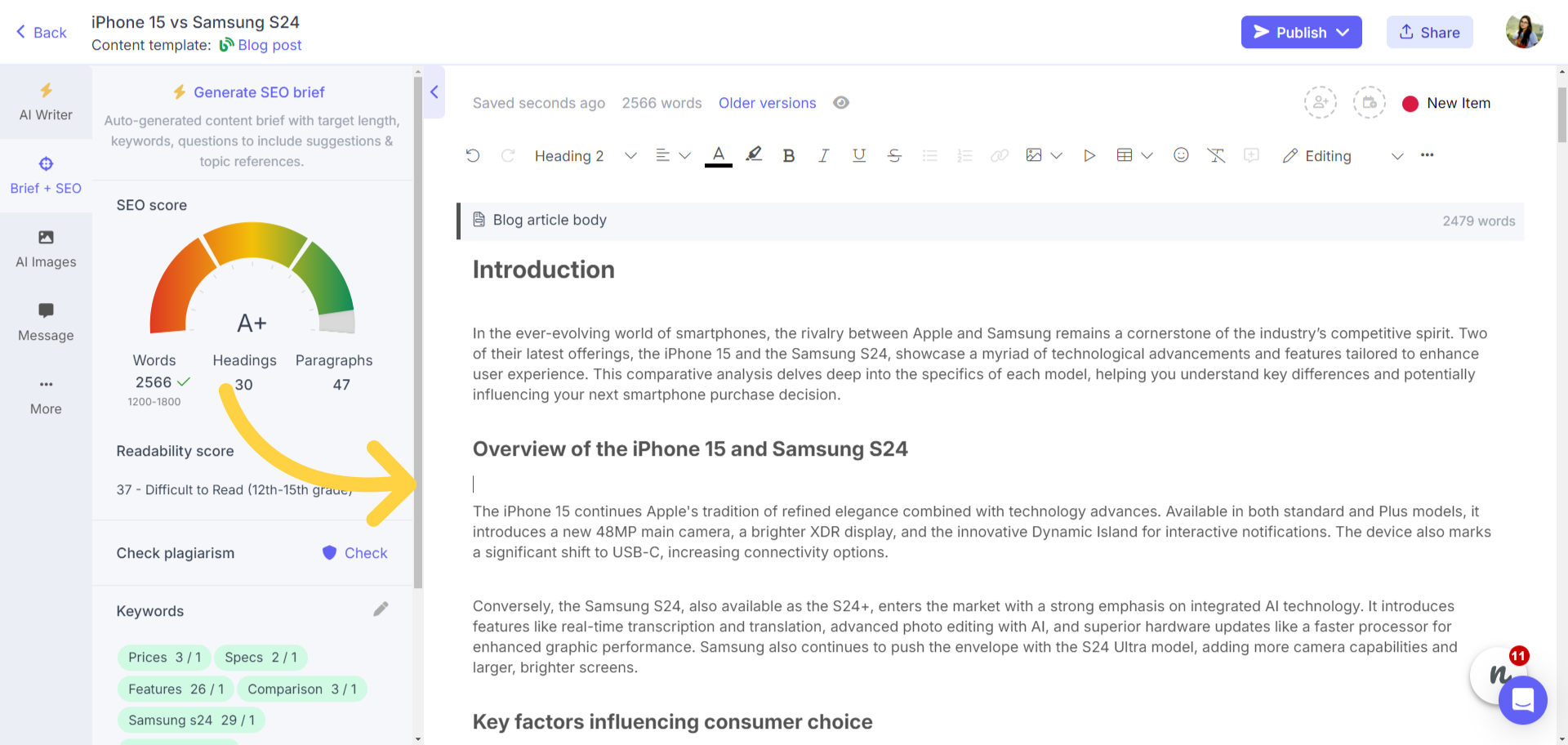
Task: Go back using the Back link
Action: point(41,33)
